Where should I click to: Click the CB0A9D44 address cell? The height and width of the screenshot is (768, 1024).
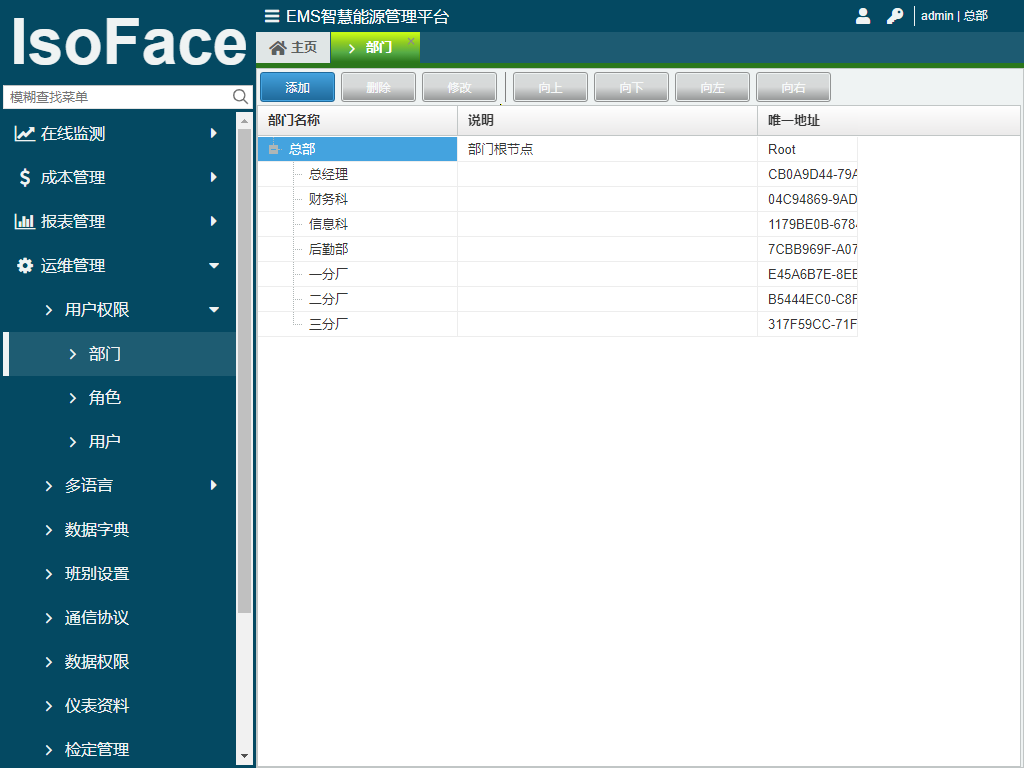[x=807, y=174]
